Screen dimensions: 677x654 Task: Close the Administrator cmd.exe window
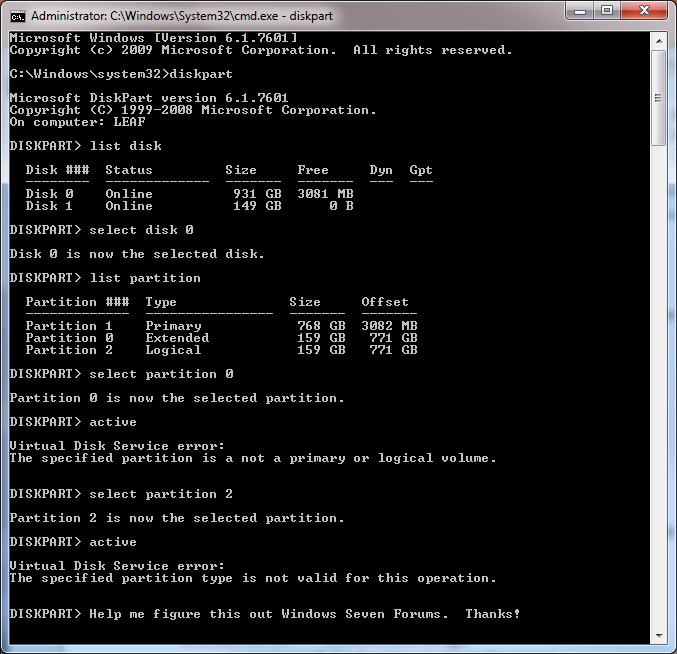(x=644, y=10)
